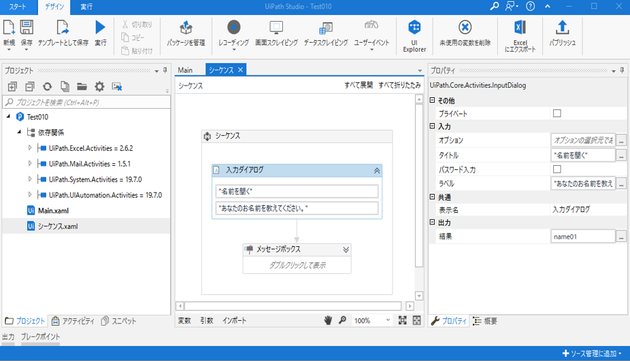Click ソース管理に追加 in status bar

pyautogui.click(x=592, y=353)
